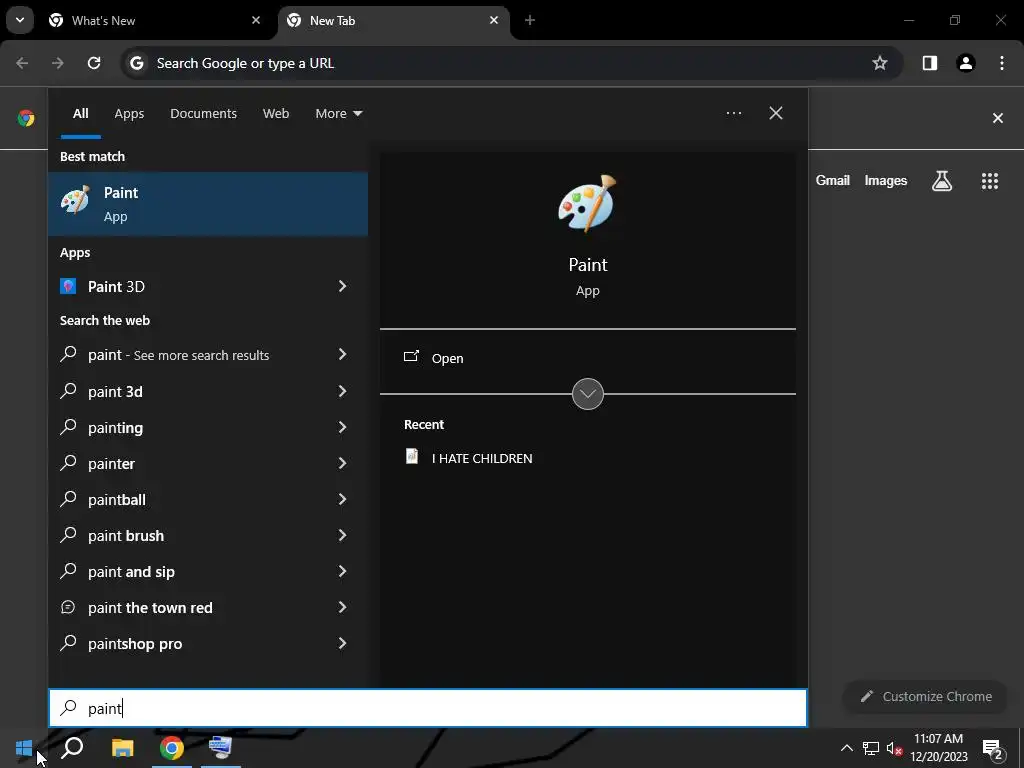Image resolution: width=1024 pixels, height=768 pixels.
Task: Open Search Labs flask icon
Action: [x=942, y=181]
